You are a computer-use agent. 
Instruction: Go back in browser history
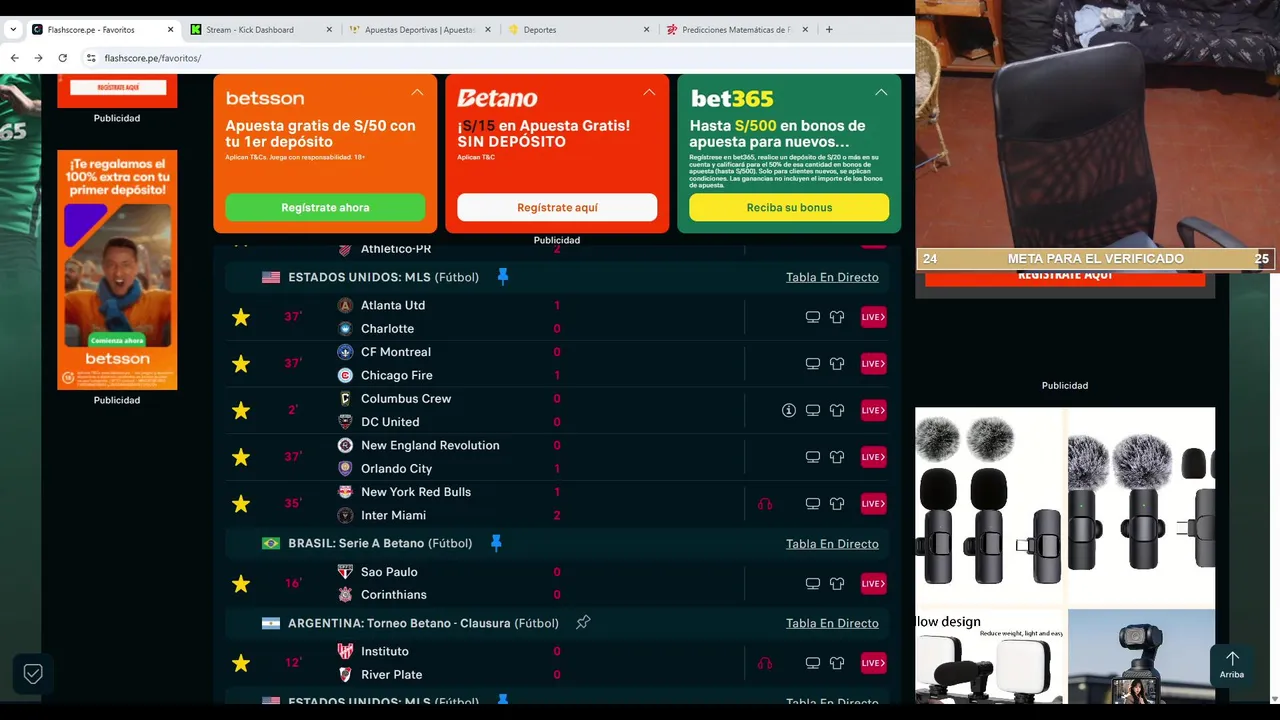click(14, 58)
